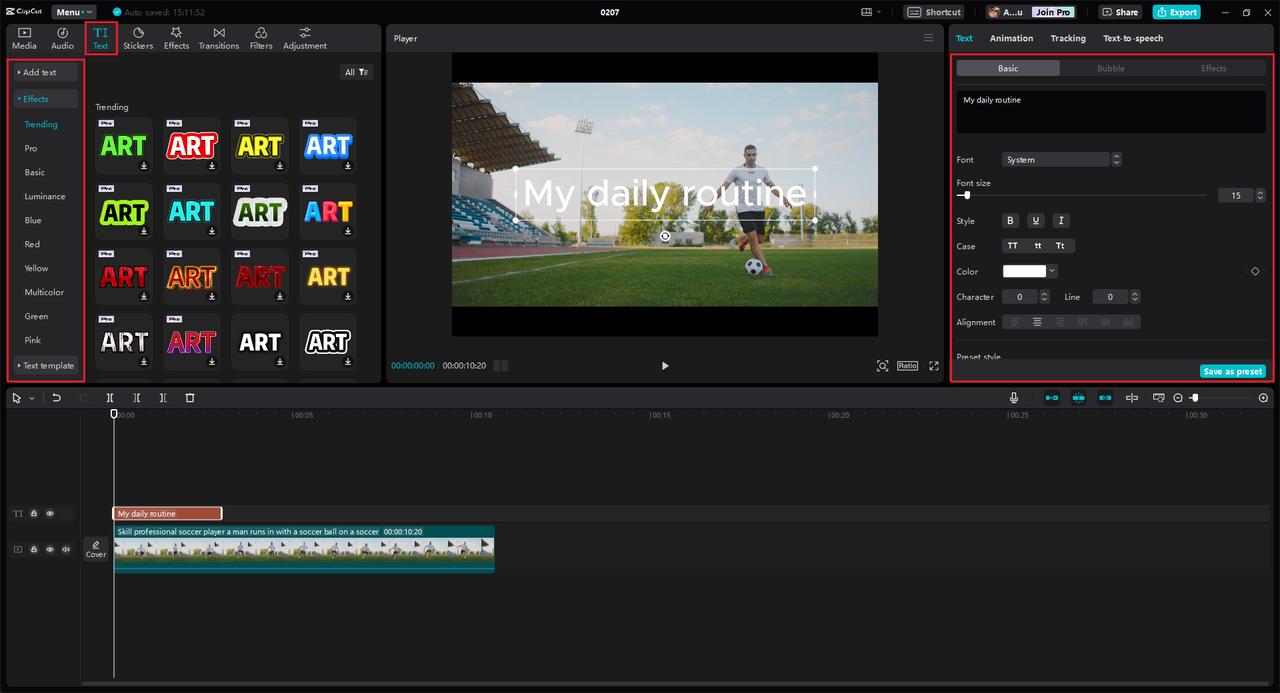The height and width of the screenshot is (693, 1280).
Task: Click the Delete trash icon in timeline
Action: [x=190, y=398]
